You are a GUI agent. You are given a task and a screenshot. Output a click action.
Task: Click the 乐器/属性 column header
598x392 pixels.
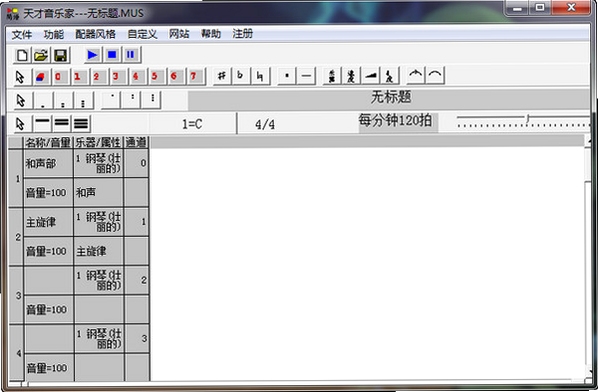[98, 143]
